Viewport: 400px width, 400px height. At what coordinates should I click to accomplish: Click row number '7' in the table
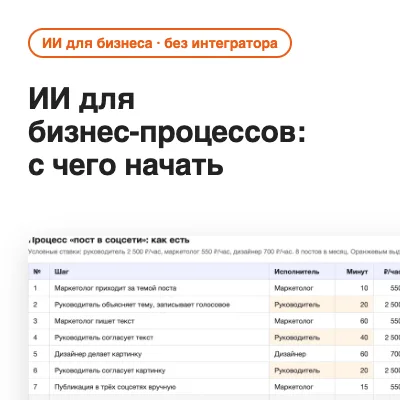pos(35,387)
